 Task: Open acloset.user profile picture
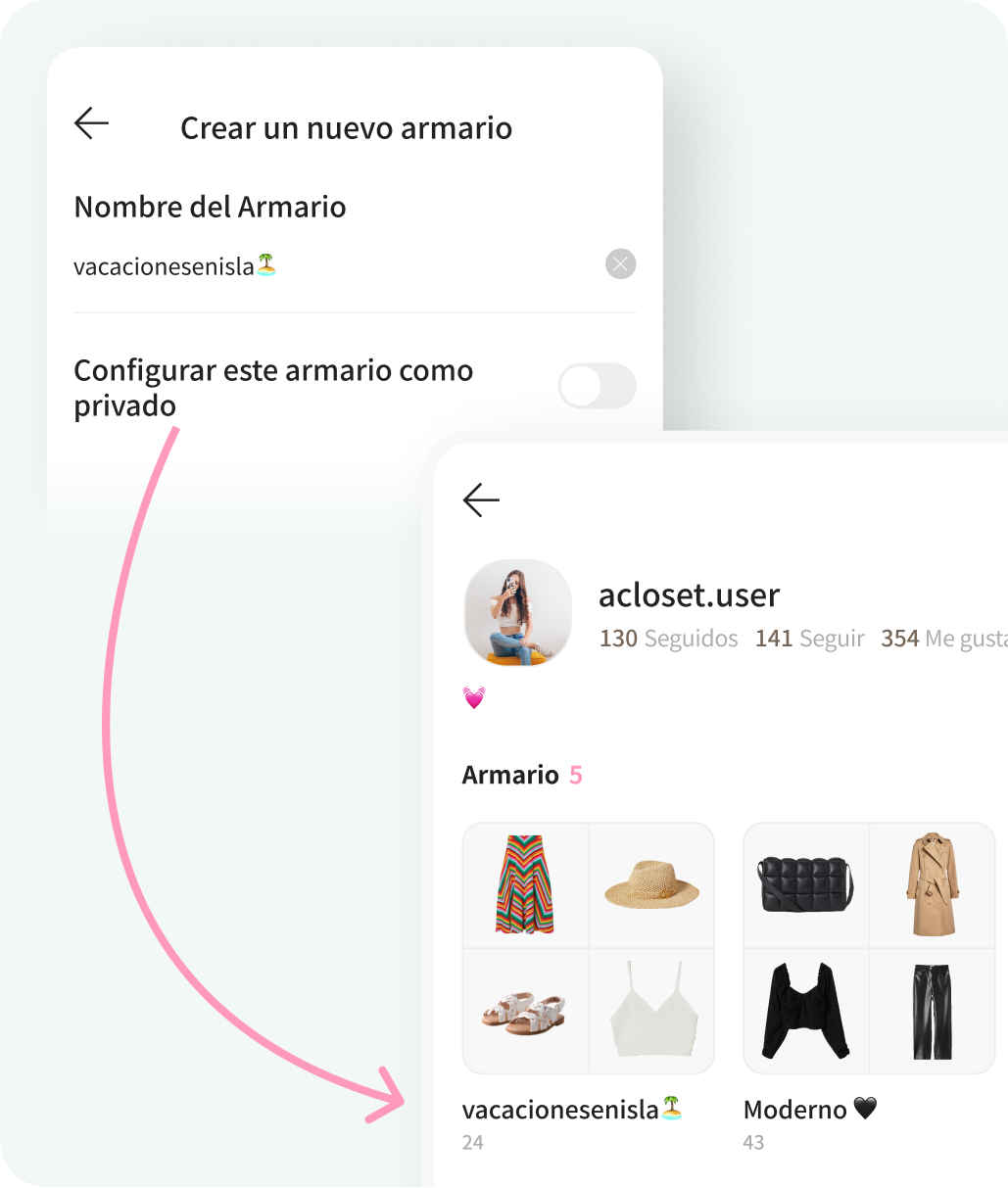coord(517,613)
